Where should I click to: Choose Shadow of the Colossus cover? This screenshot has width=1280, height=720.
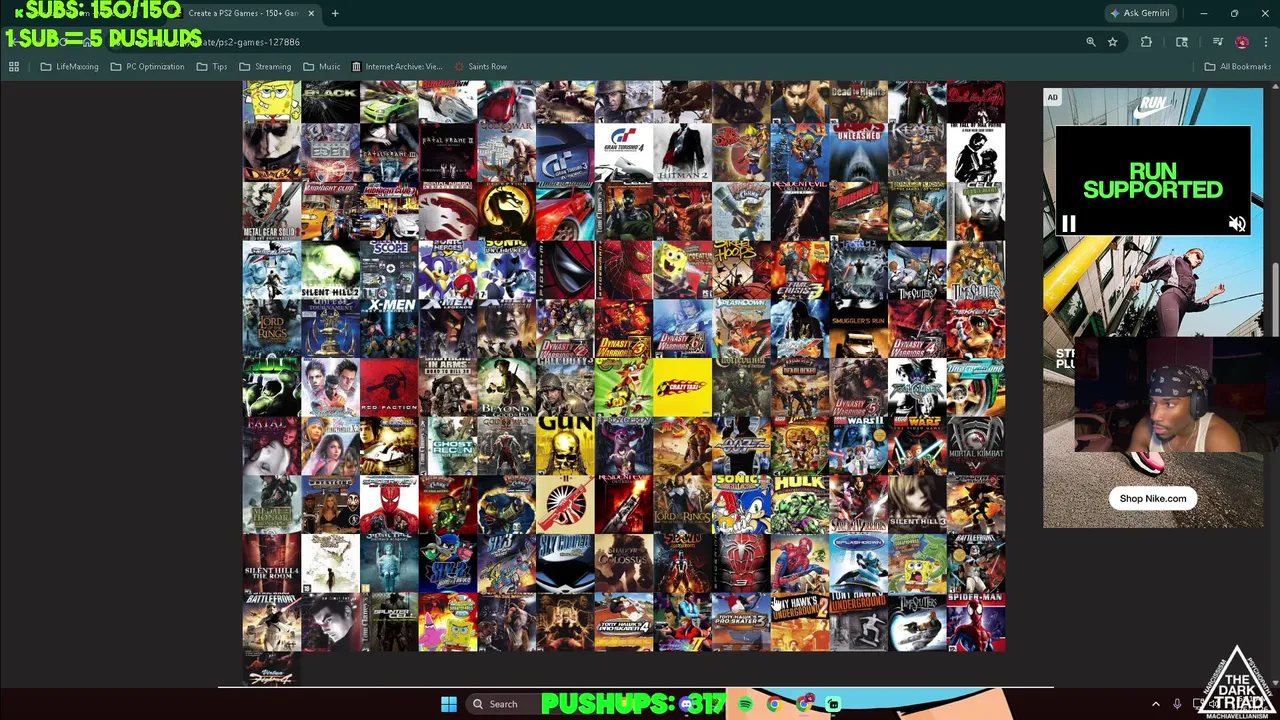(624, 564)
